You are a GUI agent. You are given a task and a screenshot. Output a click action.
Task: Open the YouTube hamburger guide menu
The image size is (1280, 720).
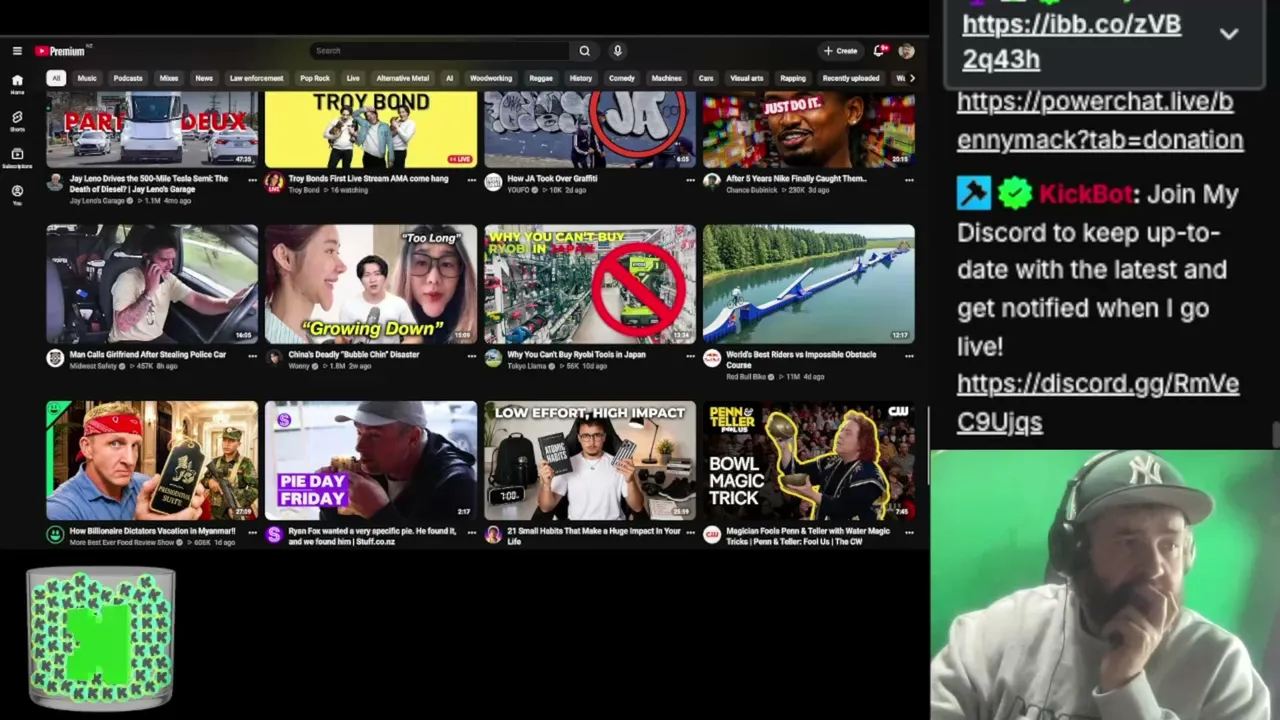[17, 51]
